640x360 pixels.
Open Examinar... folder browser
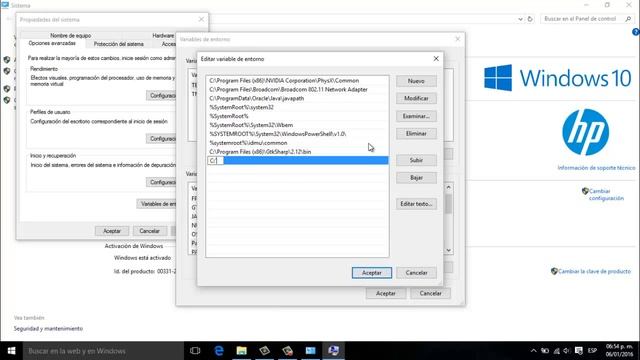[x=416, y=116]
